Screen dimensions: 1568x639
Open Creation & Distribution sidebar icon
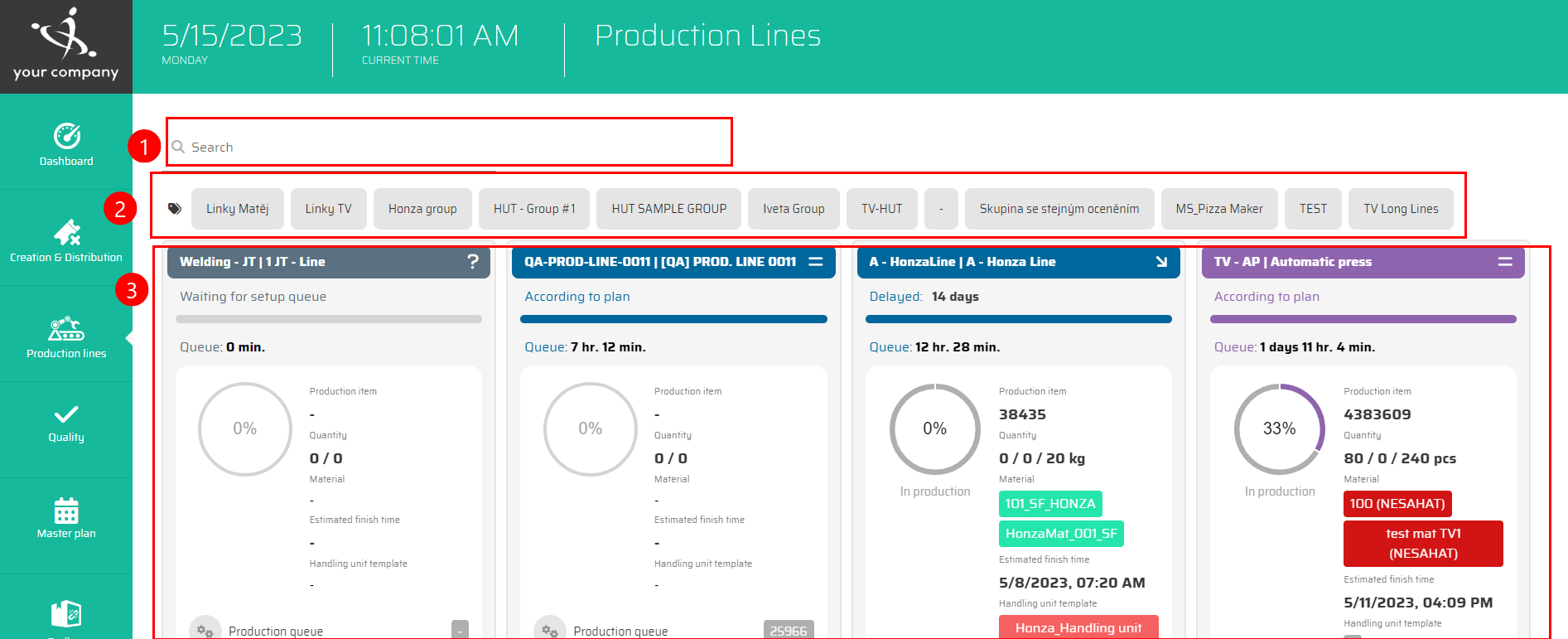(66, 233)
